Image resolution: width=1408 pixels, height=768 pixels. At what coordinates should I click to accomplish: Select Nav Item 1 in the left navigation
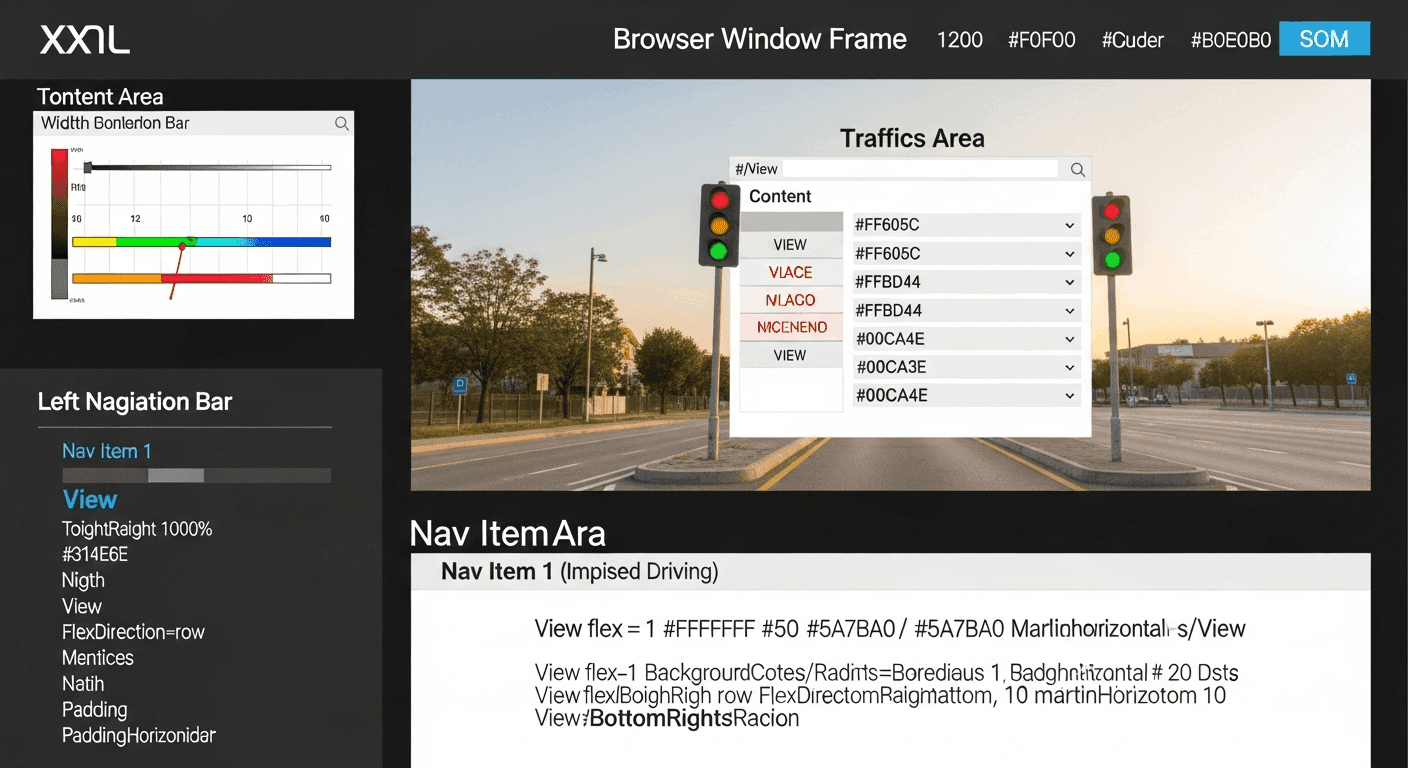coord(107,451)
